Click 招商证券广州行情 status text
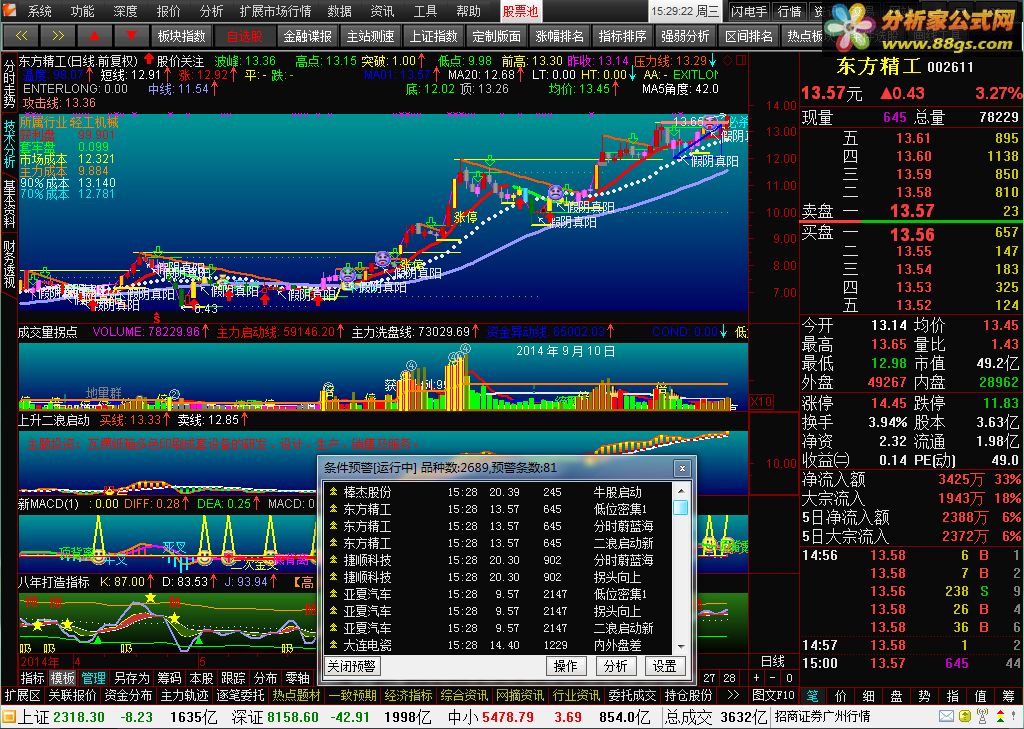 tap(822, 717)
